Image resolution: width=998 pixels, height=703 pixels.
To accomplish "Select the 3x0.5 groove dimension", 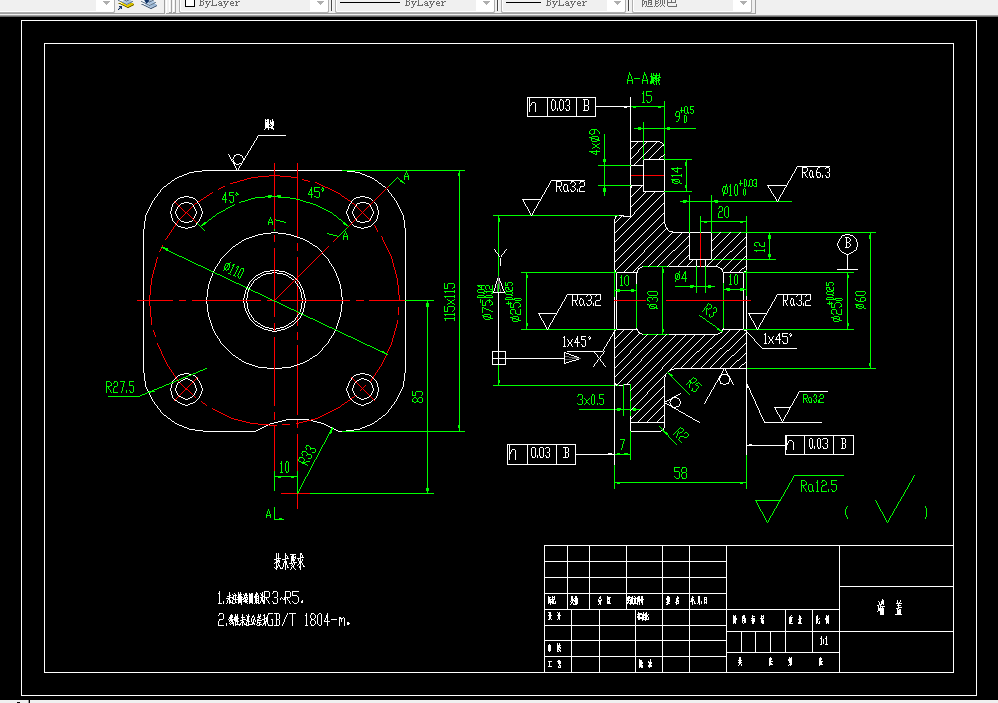I will (591, 400).
